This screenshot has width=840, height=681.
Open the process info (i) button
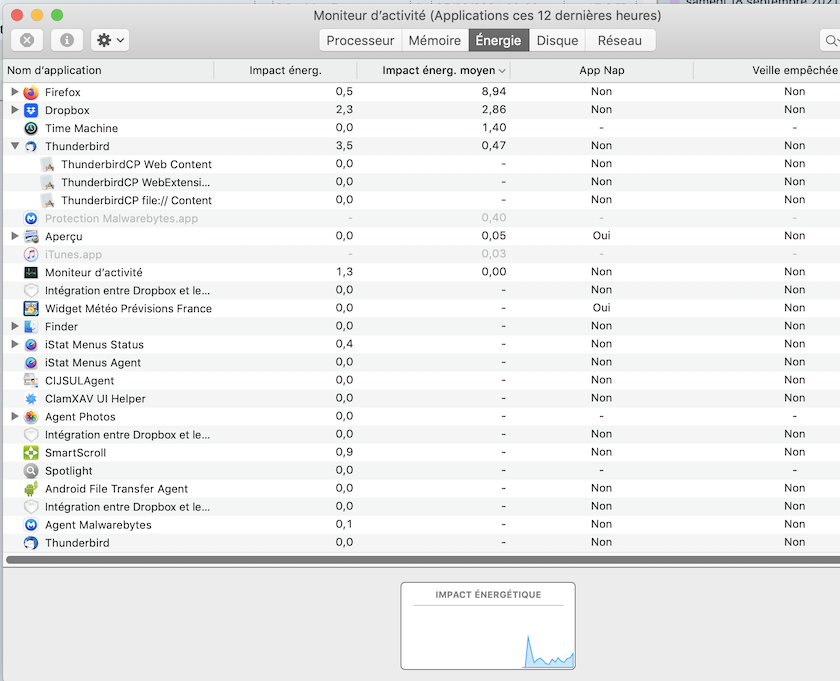[x=67, y=40]
